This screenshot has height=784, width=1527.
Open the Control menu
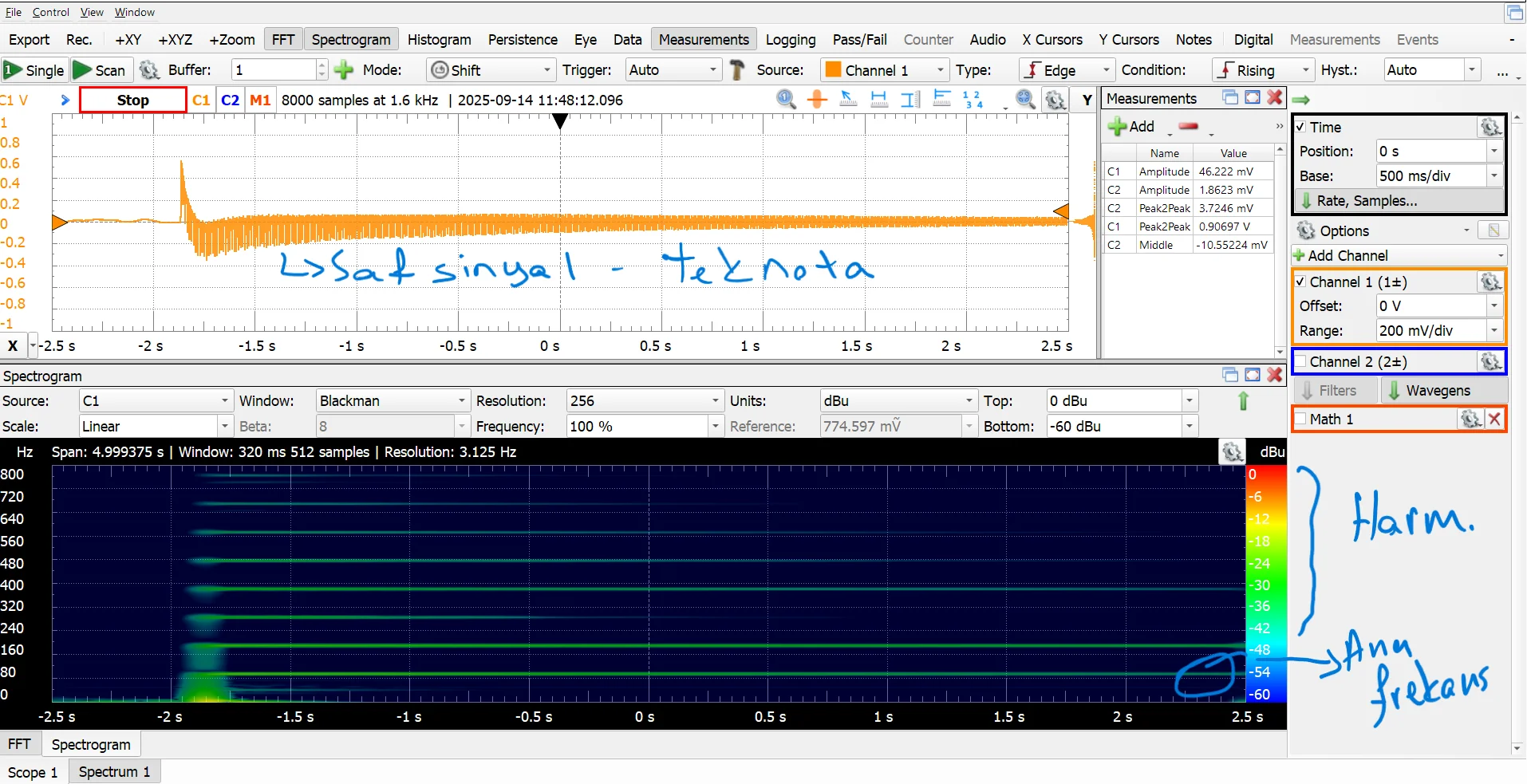50,12
